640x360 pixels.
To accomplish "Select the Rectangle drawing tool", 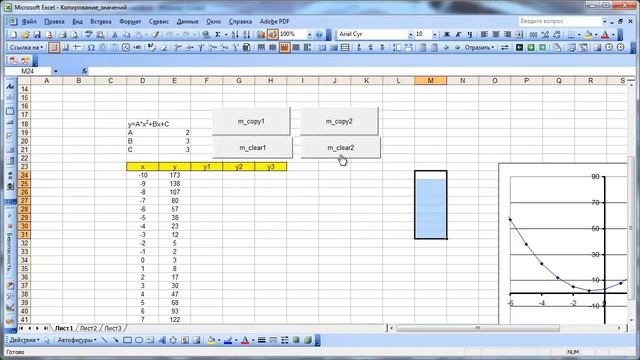I will click(x=127, y=340).
